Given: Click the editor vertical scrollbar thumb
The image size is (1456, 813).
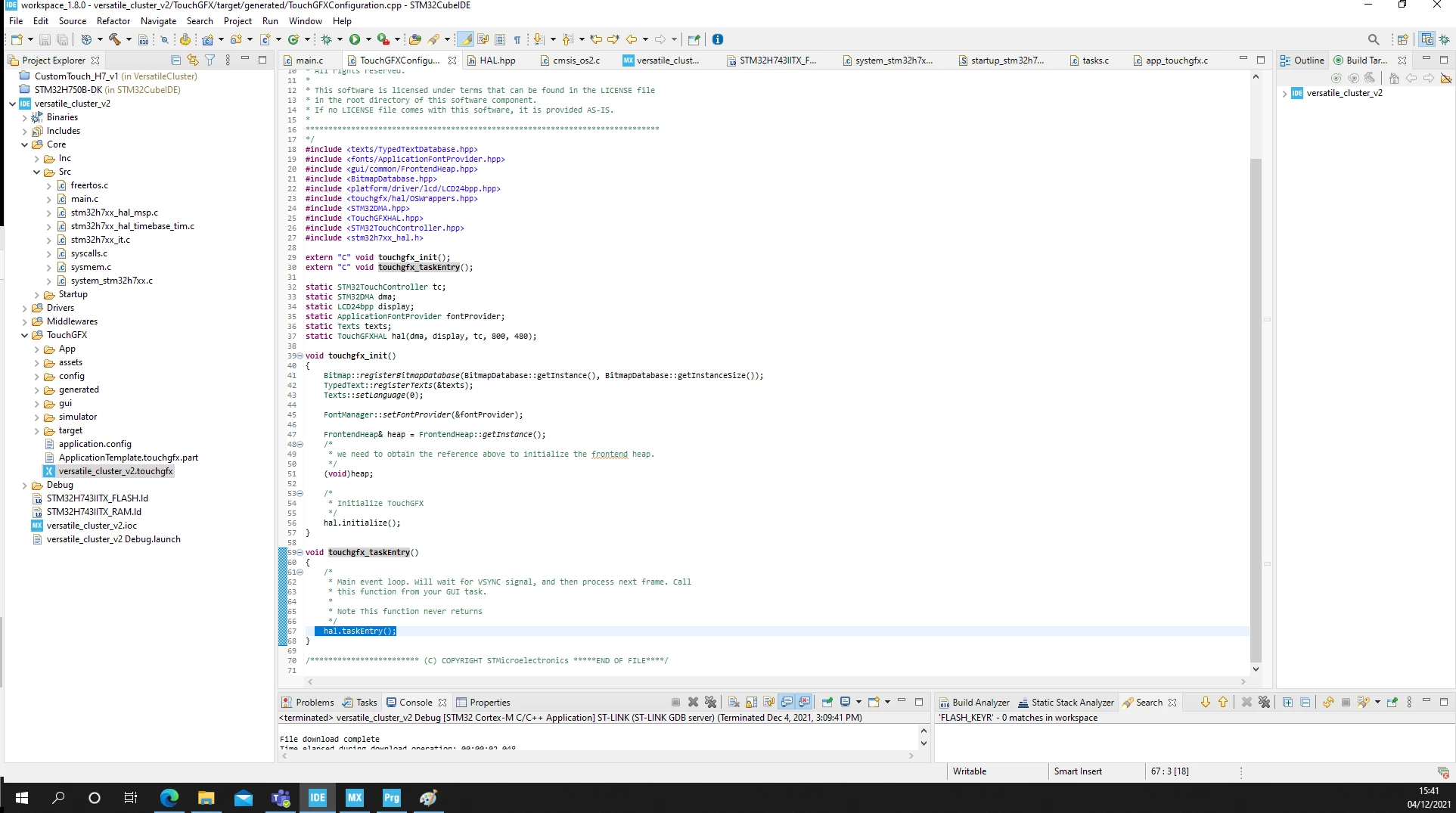Looking at the screenshot, I should point(1256,411).
